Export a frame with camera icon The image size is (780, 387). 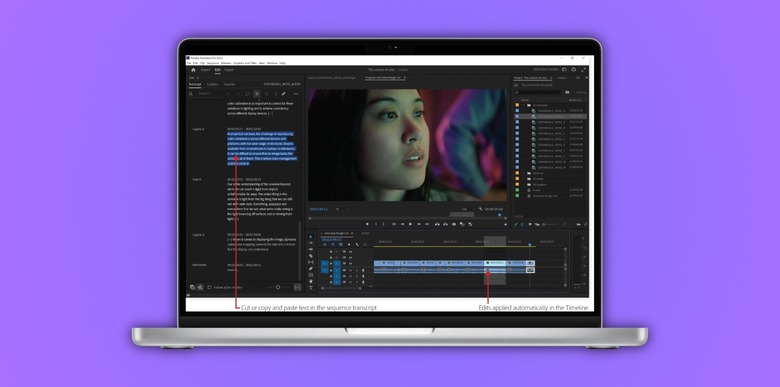(x=454, y=224)
